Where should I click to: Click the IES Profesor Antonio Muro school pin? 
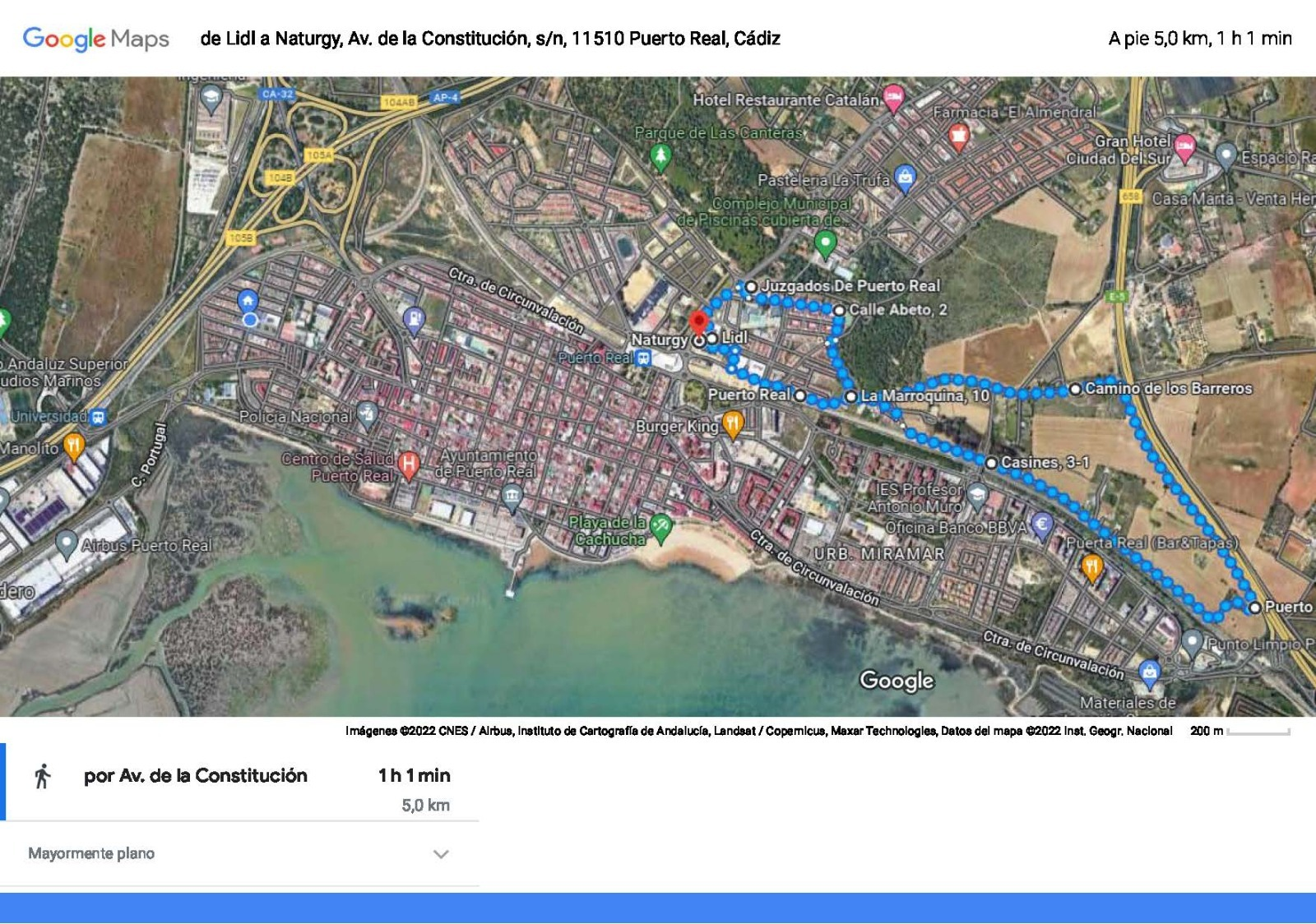pos(977,495)
